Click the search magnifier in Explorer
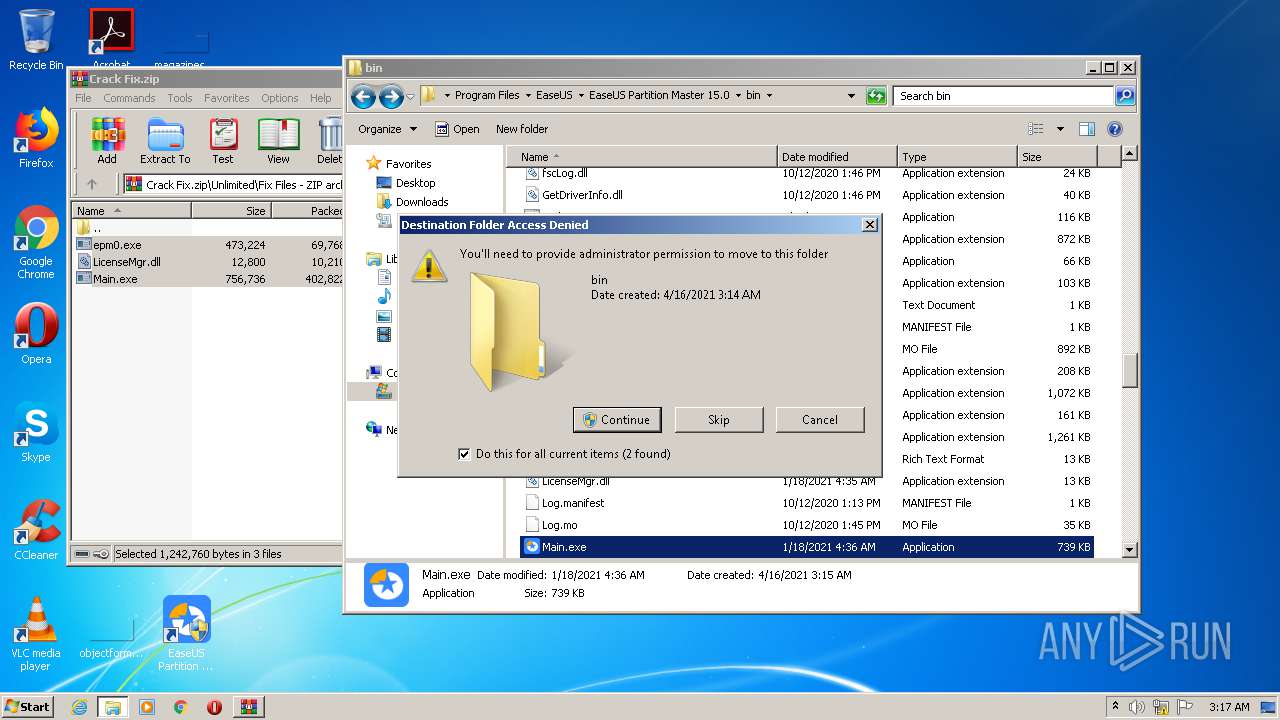The width and height of the screenshot is (1280, 720). point(1124,96)
